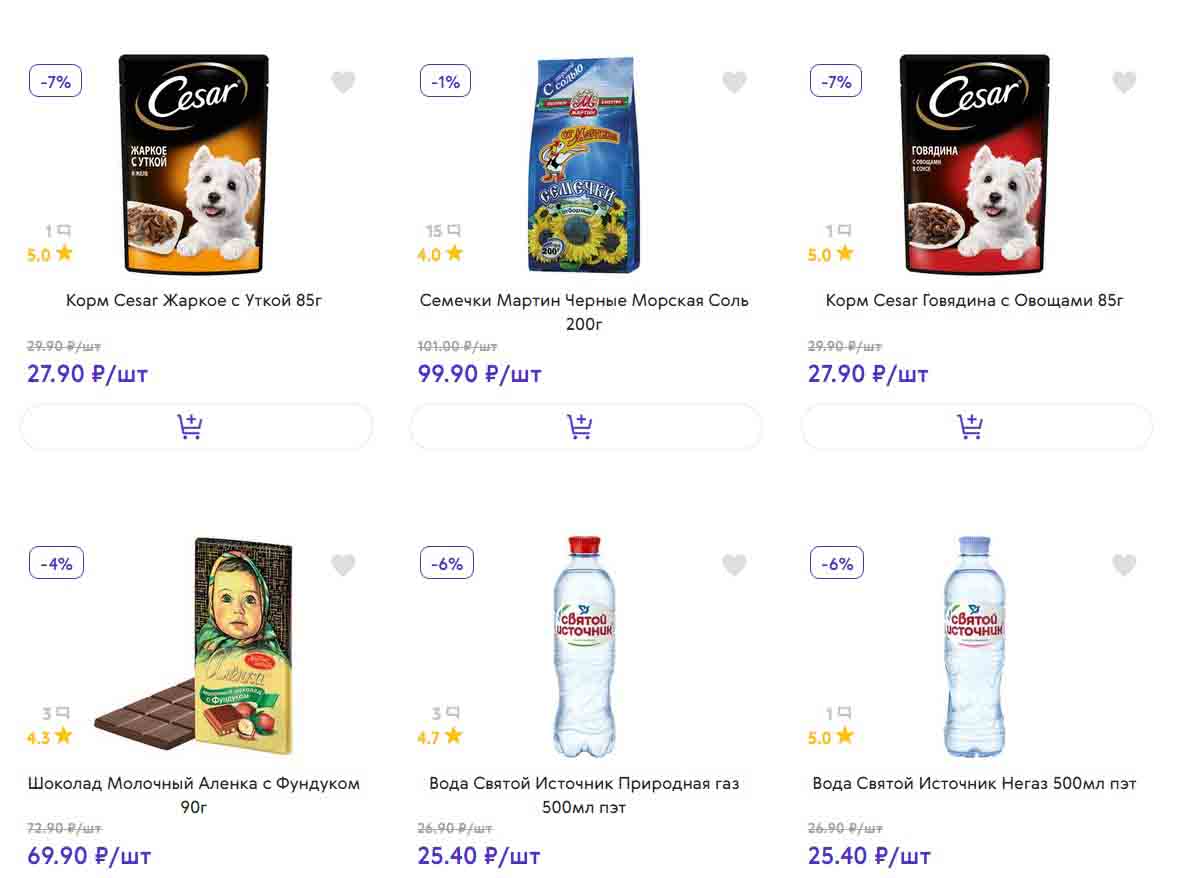
Task: Click the red-cap sparkling water bottle image
Action: [x=585, y=646]
